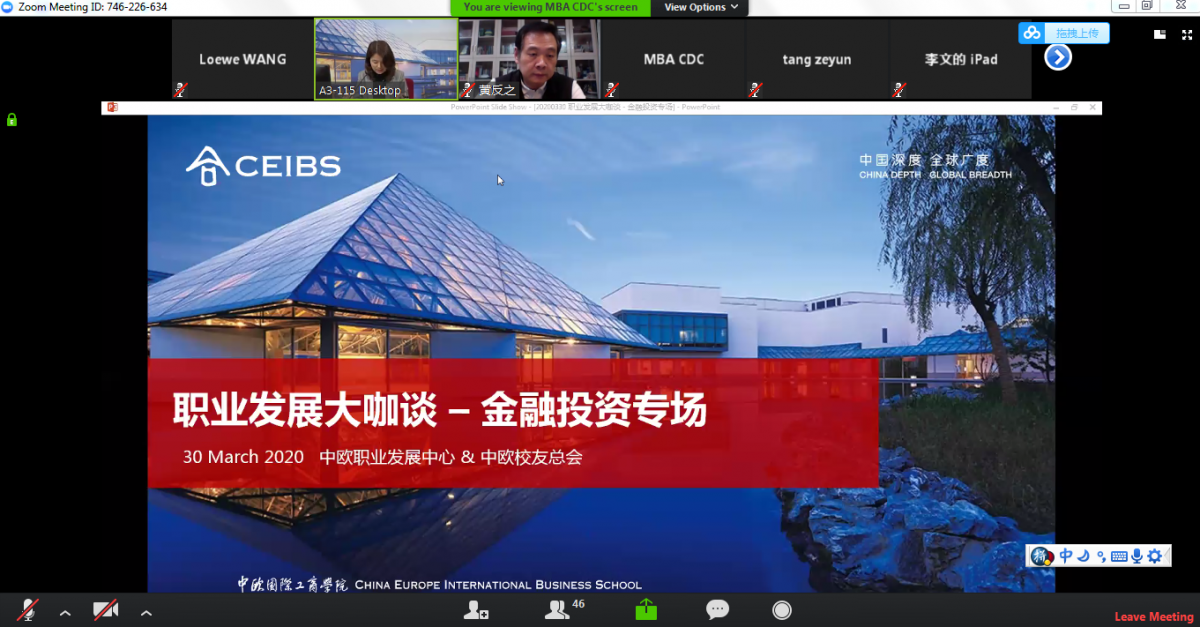This screenshot has width=1200, height=627.
Task: Open the View Options dropdown
Action: [701, 7]
